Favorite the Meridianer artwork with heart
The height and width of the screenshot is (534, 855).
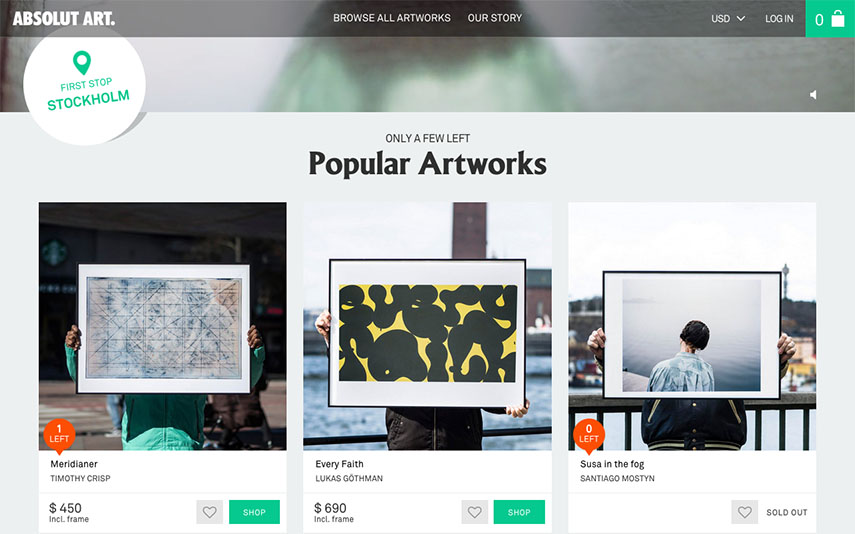209,512
